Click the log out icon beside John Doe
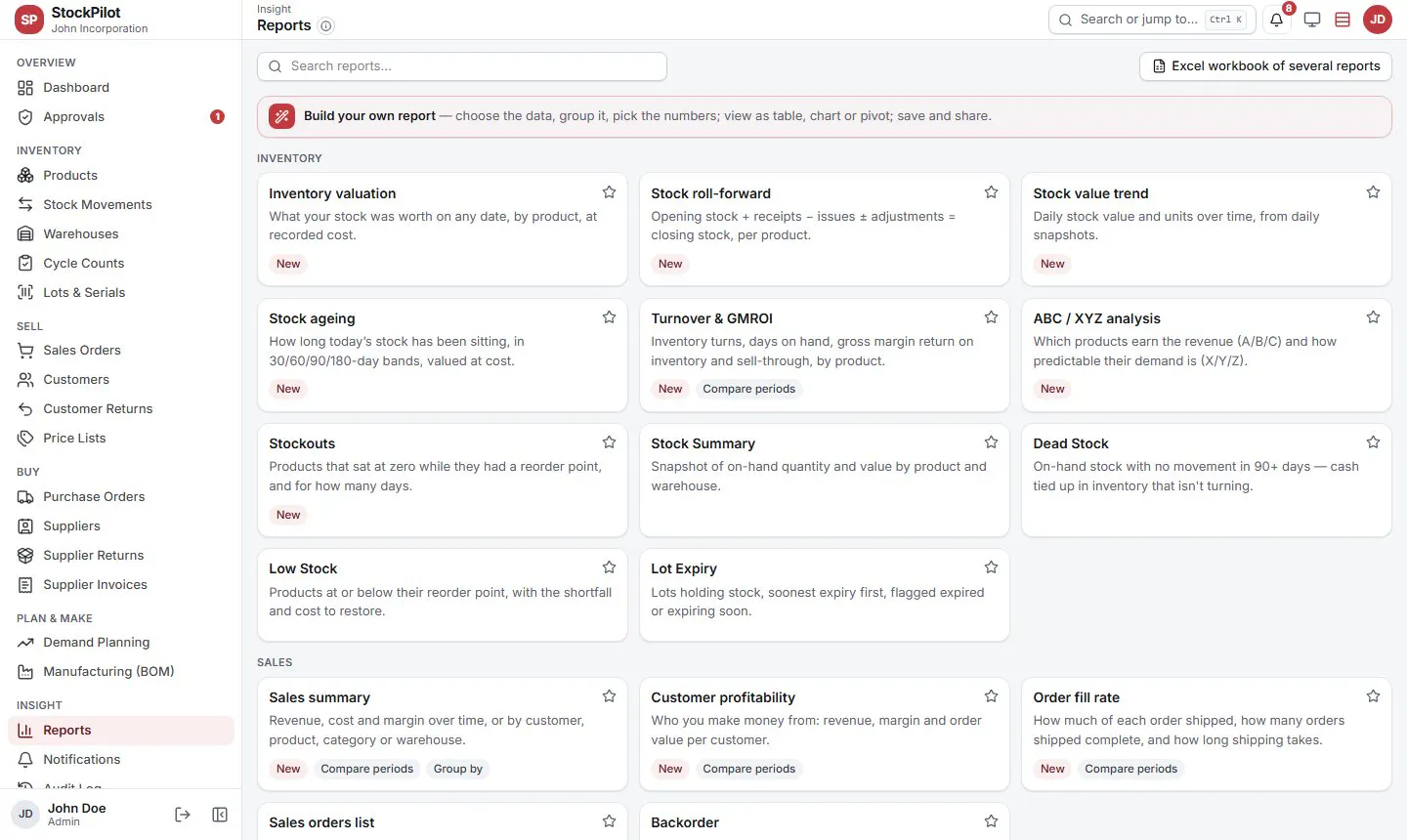 [x=183, y=815]
